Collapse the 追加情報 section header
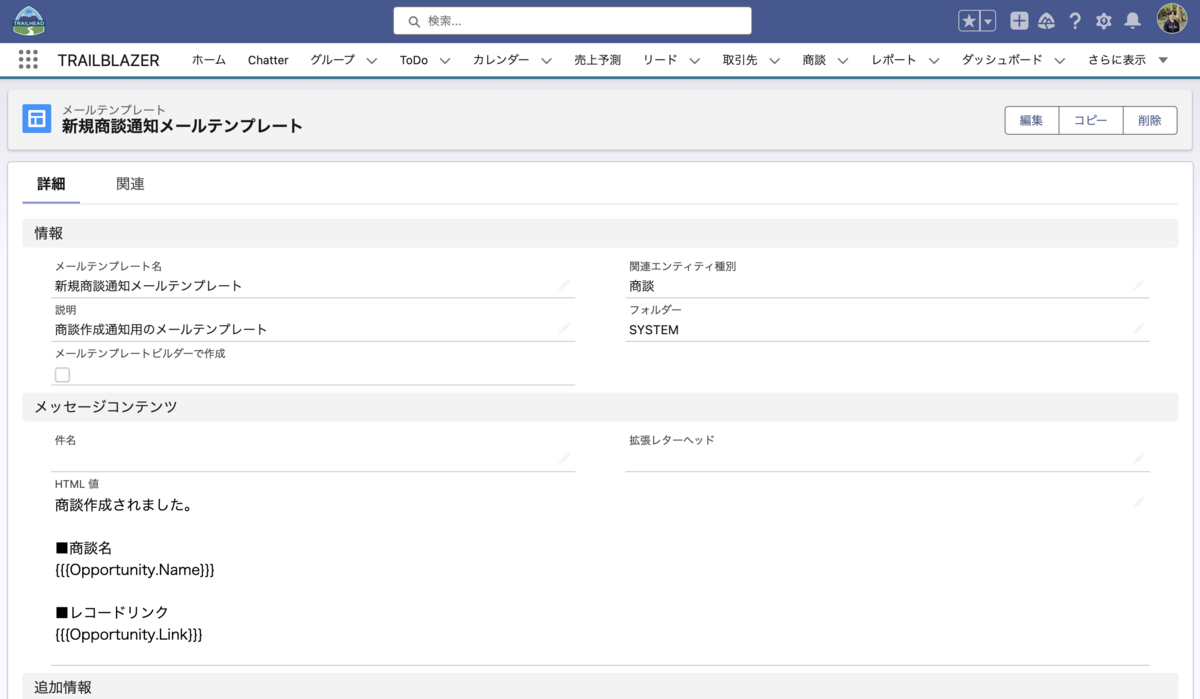The image size is (1200, 699). tap(600, 687)
